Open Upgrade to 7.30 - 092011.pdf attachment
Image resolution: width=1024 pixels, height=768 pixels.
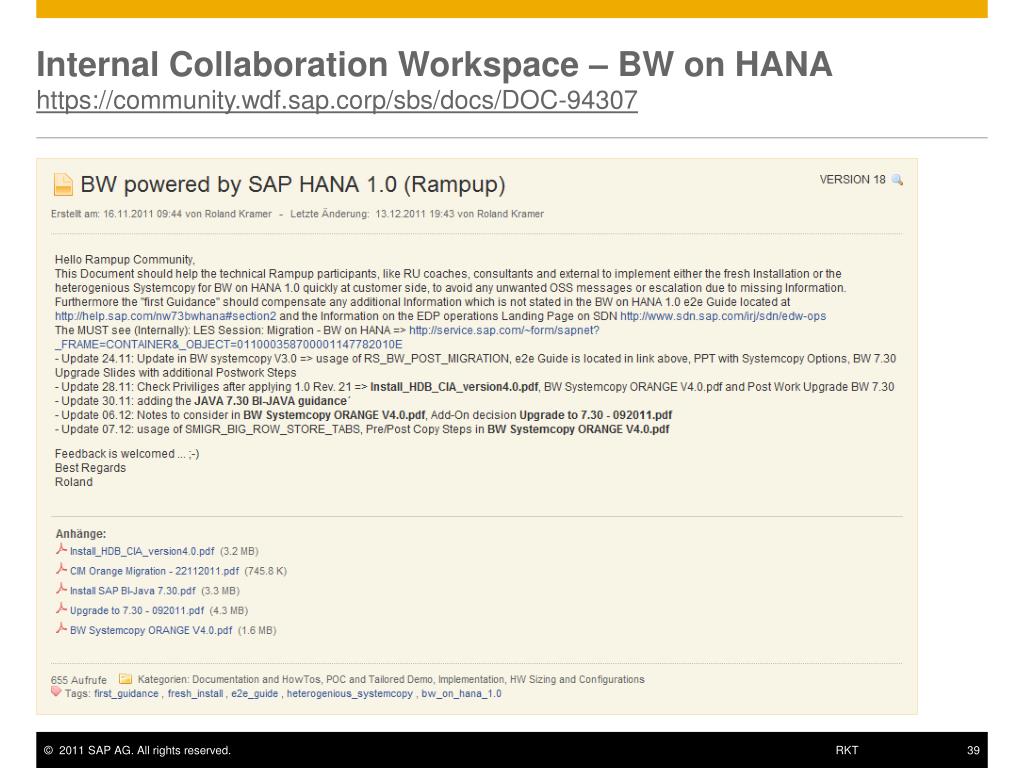(x=137, y=610)
